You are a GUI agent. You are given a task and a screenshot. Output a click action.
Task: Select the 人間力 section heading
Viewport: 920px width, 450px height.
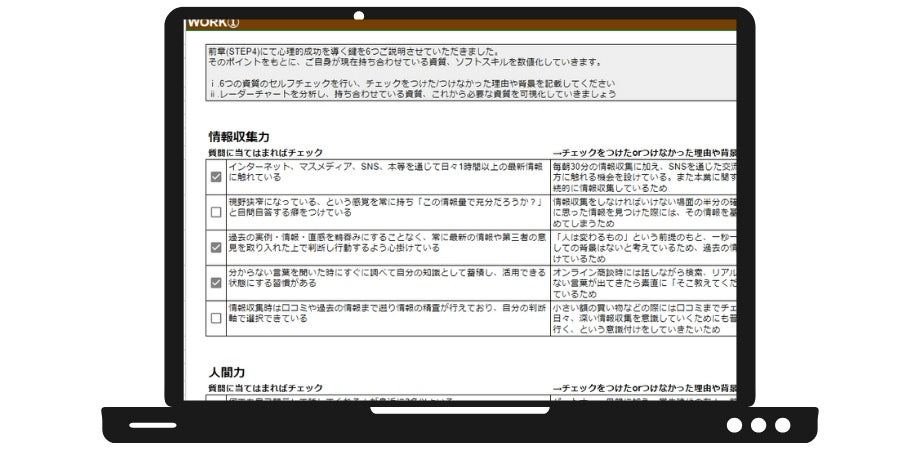coord(226,373)
